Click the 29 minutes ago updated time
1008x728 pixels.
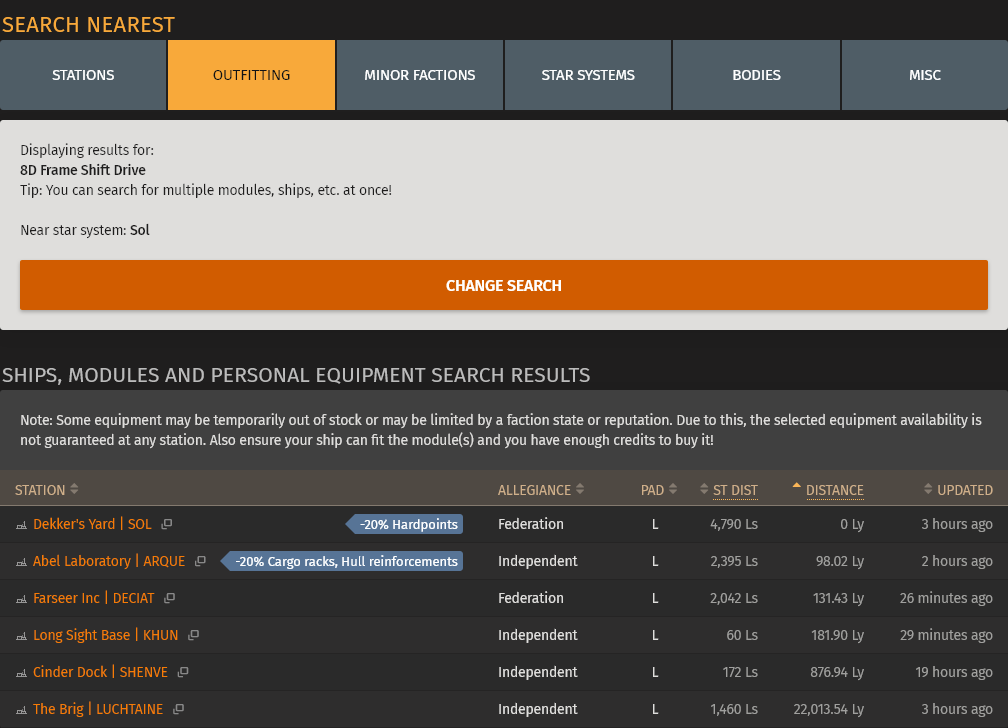point(946,635)
